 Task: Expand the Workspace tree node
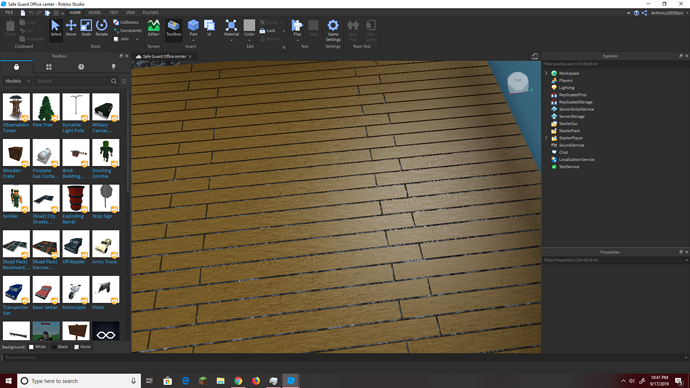click(x=547, y=73)
